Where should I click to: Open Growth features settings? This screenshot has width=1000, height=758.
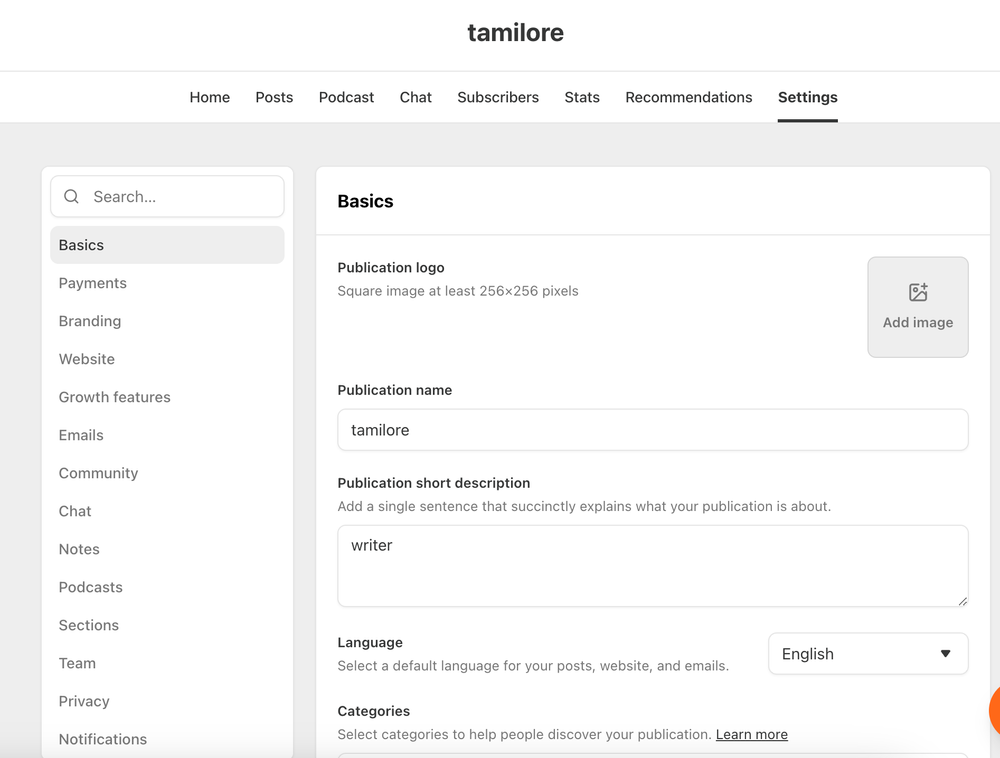114,397
